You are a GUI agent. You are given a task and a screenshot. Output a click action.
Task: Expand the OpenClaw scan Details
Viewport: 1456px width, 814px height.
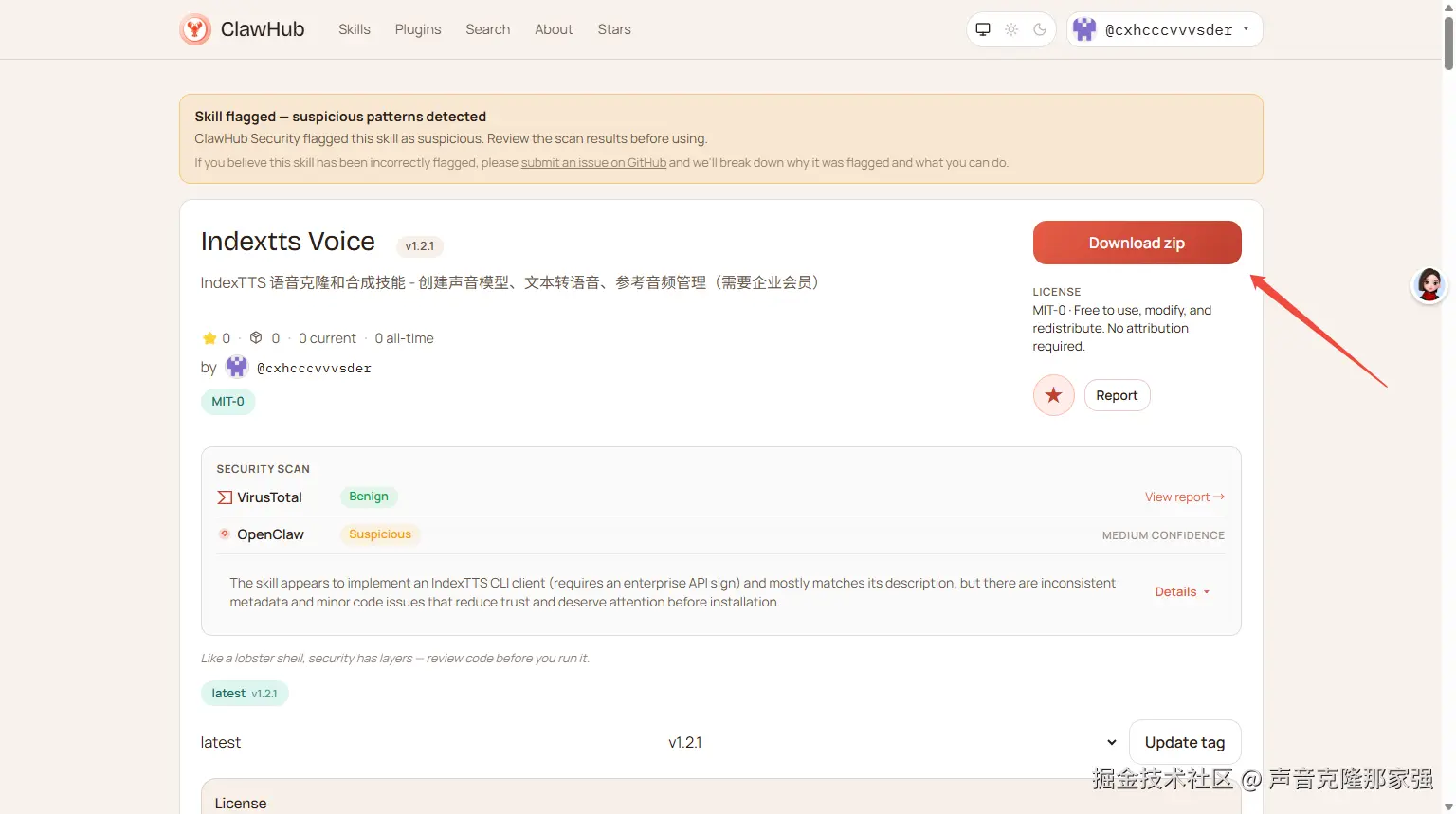pos(1182,592)
